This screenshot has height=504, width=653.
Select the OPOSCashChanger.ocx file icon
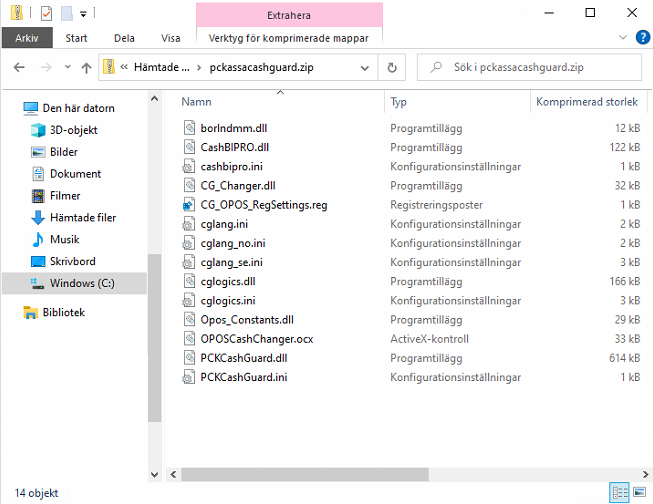click(188, 339)
